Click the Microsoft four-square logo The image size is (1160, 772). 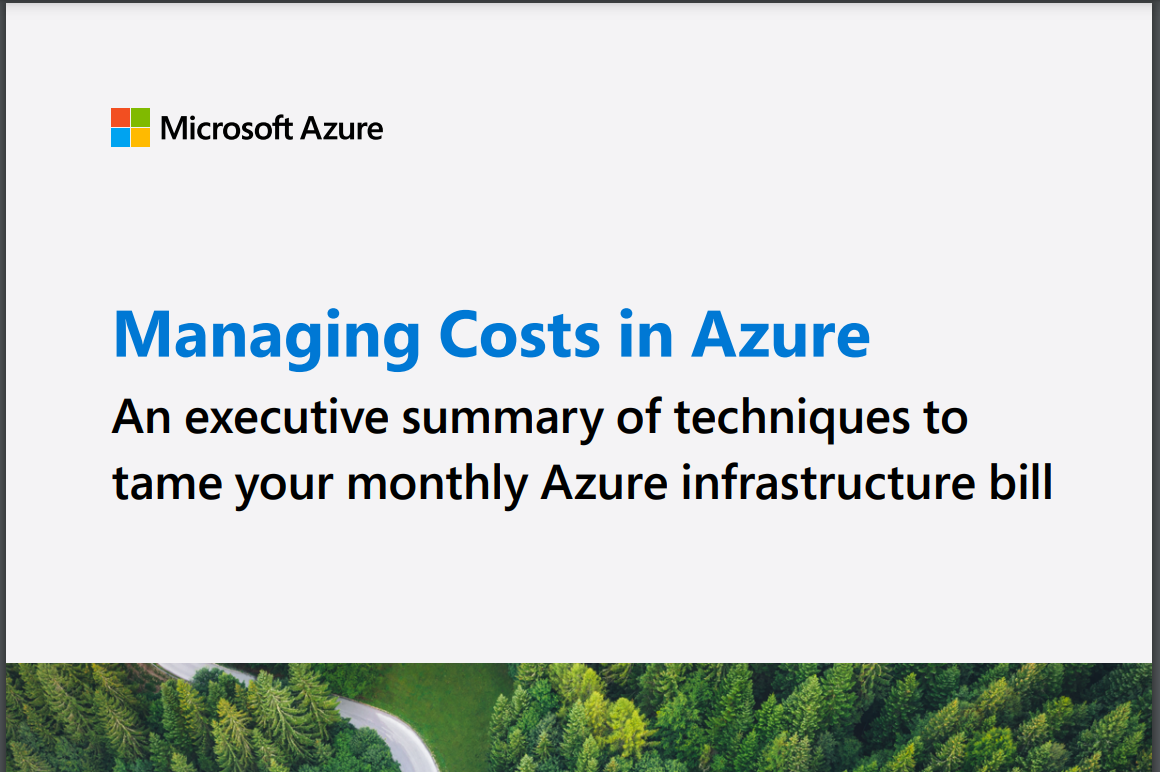pyautogui.click(x=130, y=127)
